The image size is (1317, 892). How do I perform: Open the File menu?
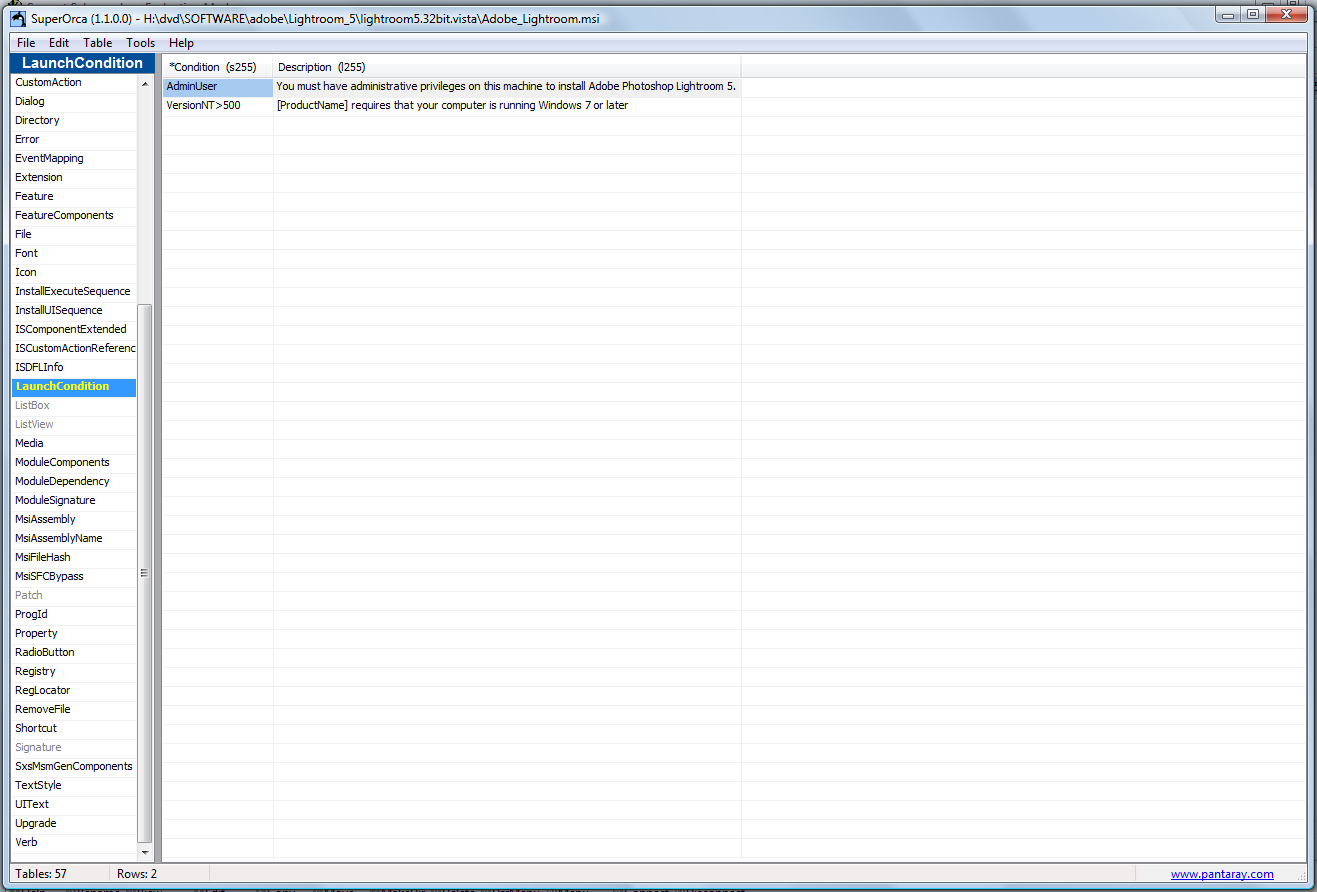tap(26, 43)
